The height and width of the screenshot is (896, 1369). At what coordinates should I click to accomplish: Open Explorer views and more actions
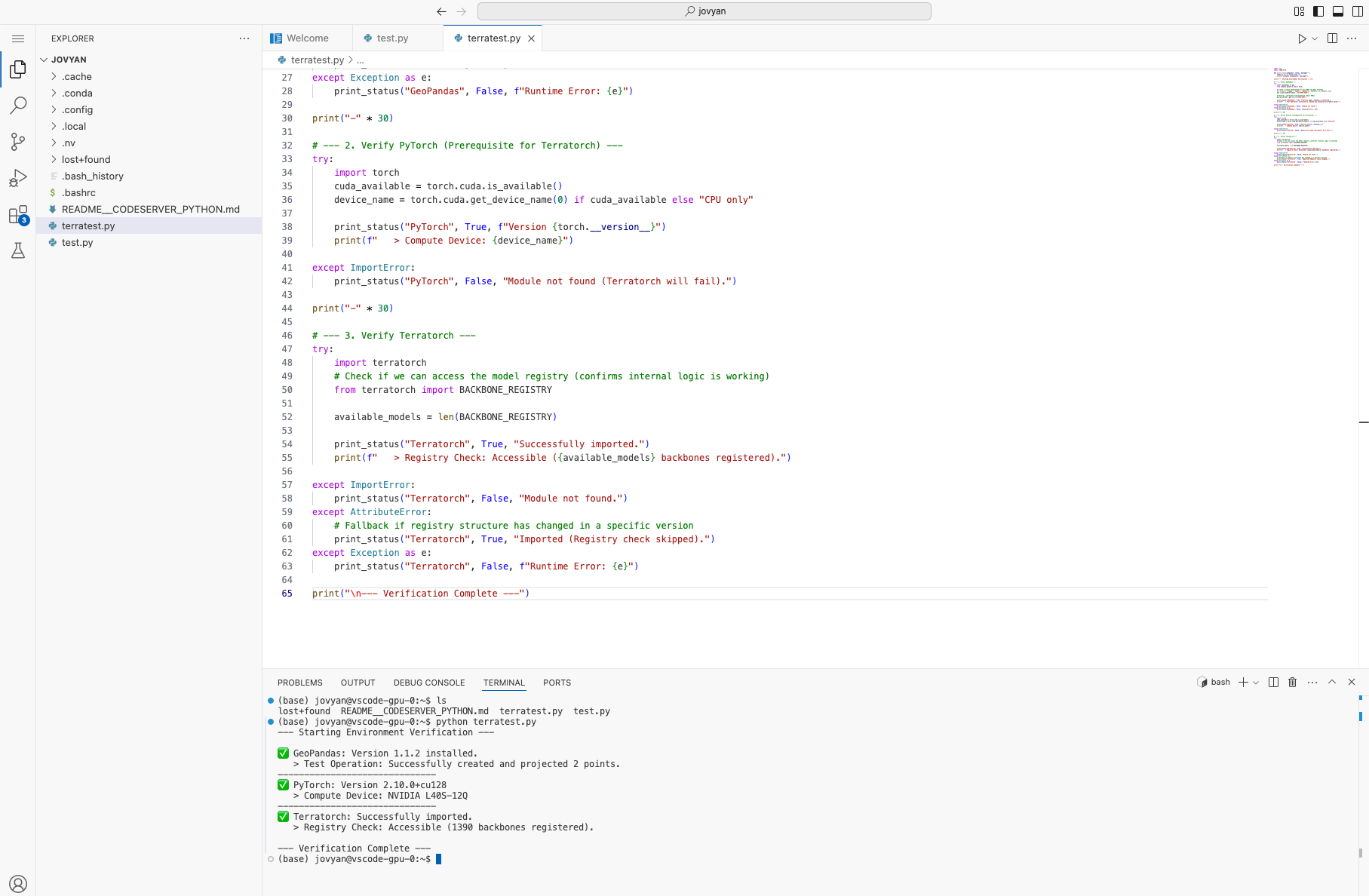(244, 38)
